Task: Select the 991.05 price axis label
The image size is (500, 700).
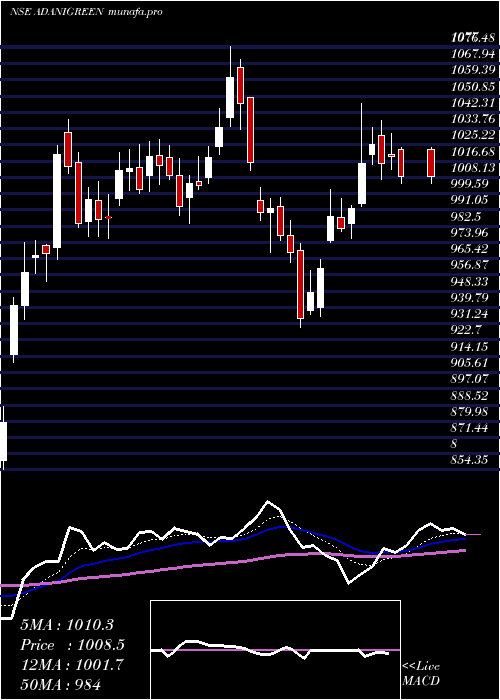Action: (469, 200)
